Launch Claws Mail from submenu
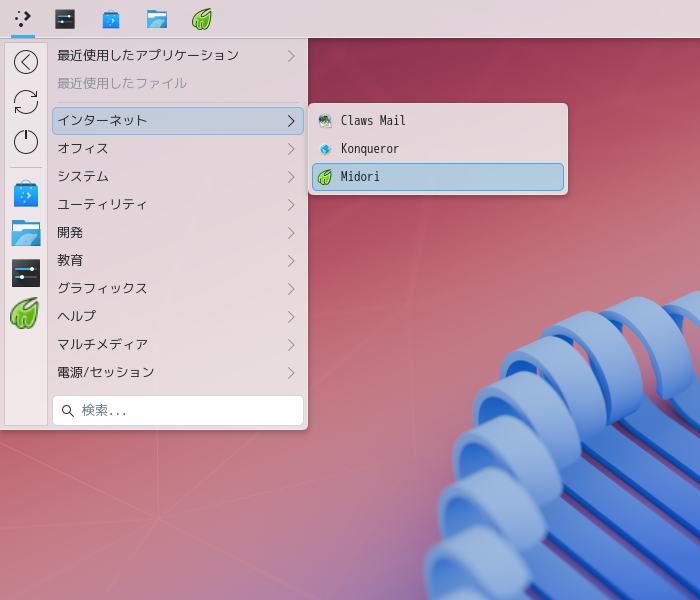700x600 pixels. pyautogui.click(x=438, y=121)
